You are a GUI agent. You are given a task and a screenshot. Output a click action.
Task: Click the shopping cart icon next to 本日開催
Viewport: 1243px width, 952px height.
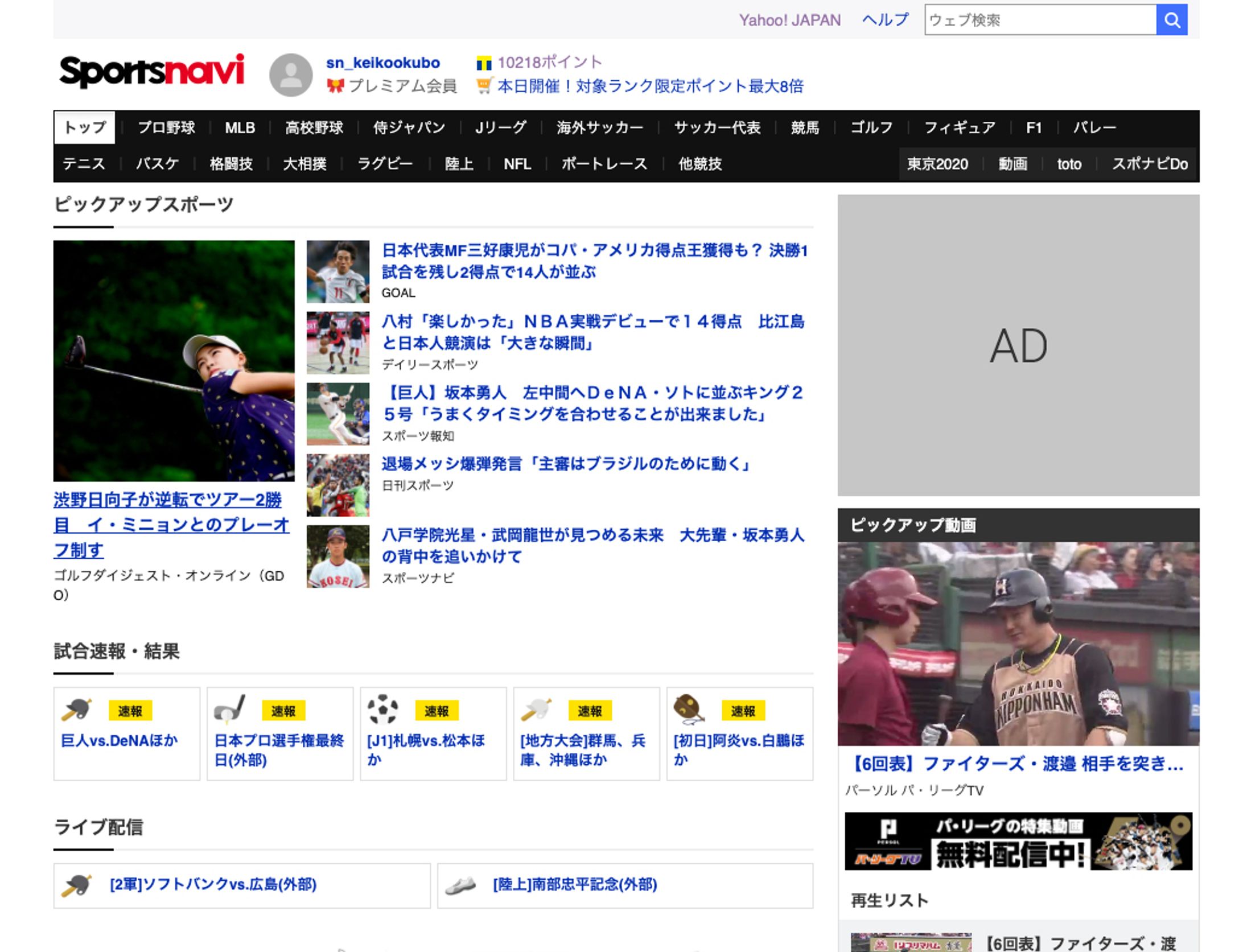pos(484,86)
